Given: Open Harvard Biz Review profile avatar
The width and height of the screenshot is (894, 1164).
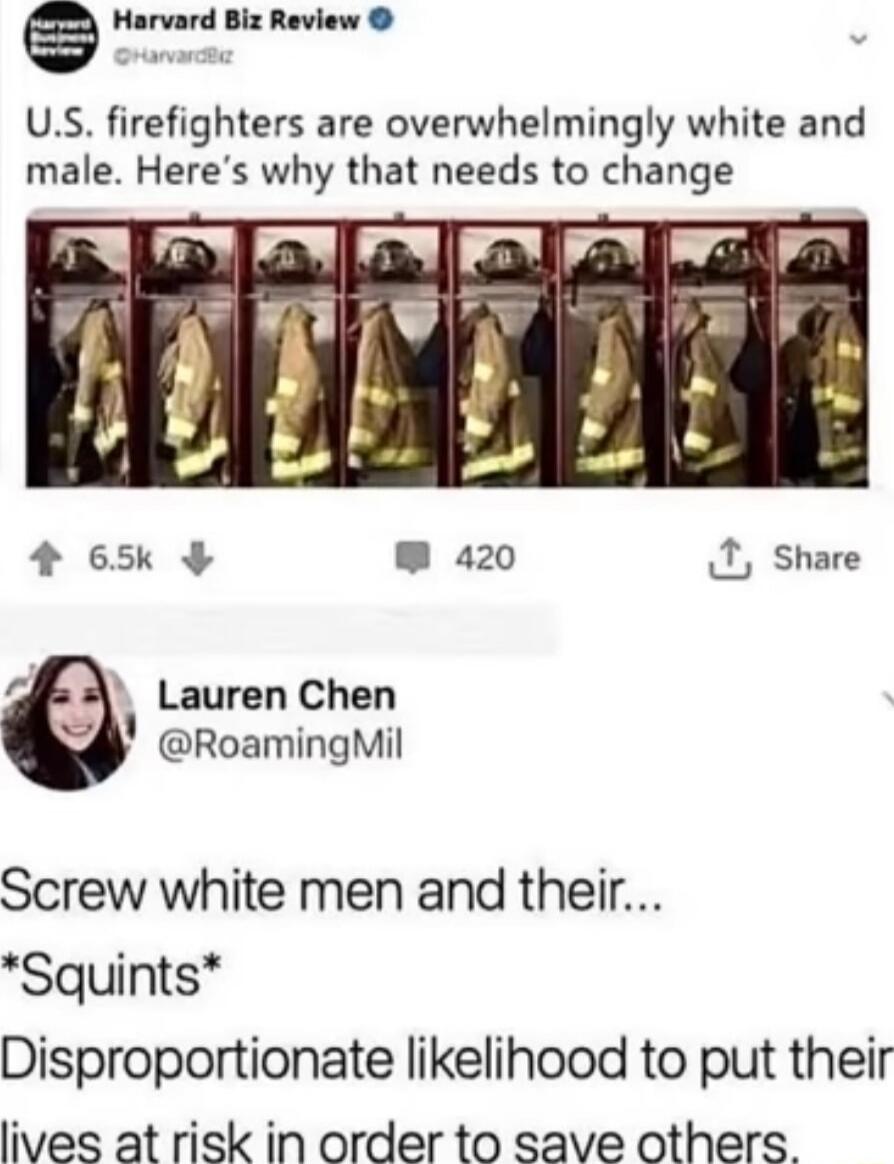Looking at the screenshot, I should pyautogui.click(x=62, y=37).
